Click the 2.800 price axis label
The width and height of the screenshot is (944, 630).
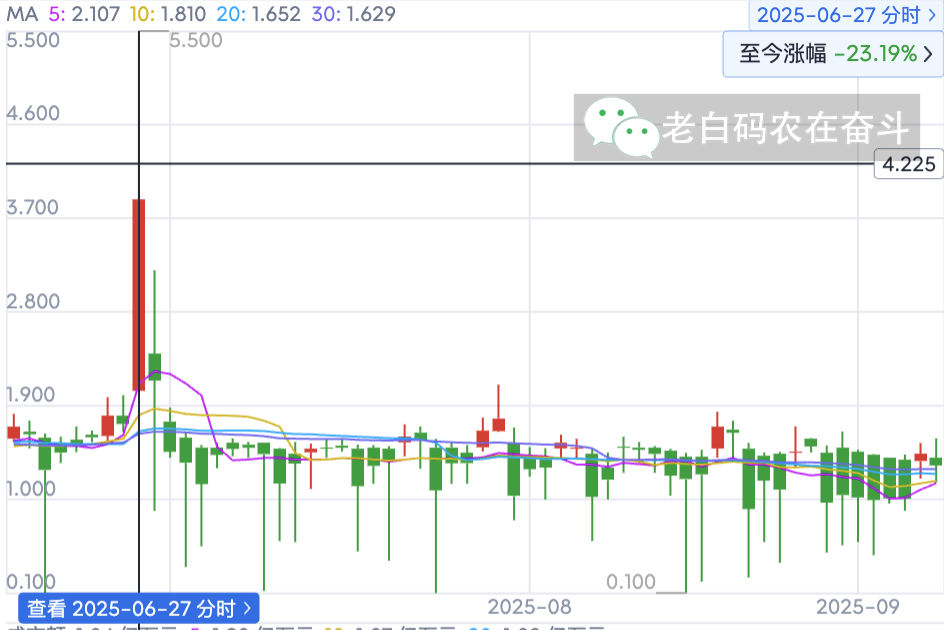[x=33, y=301]
